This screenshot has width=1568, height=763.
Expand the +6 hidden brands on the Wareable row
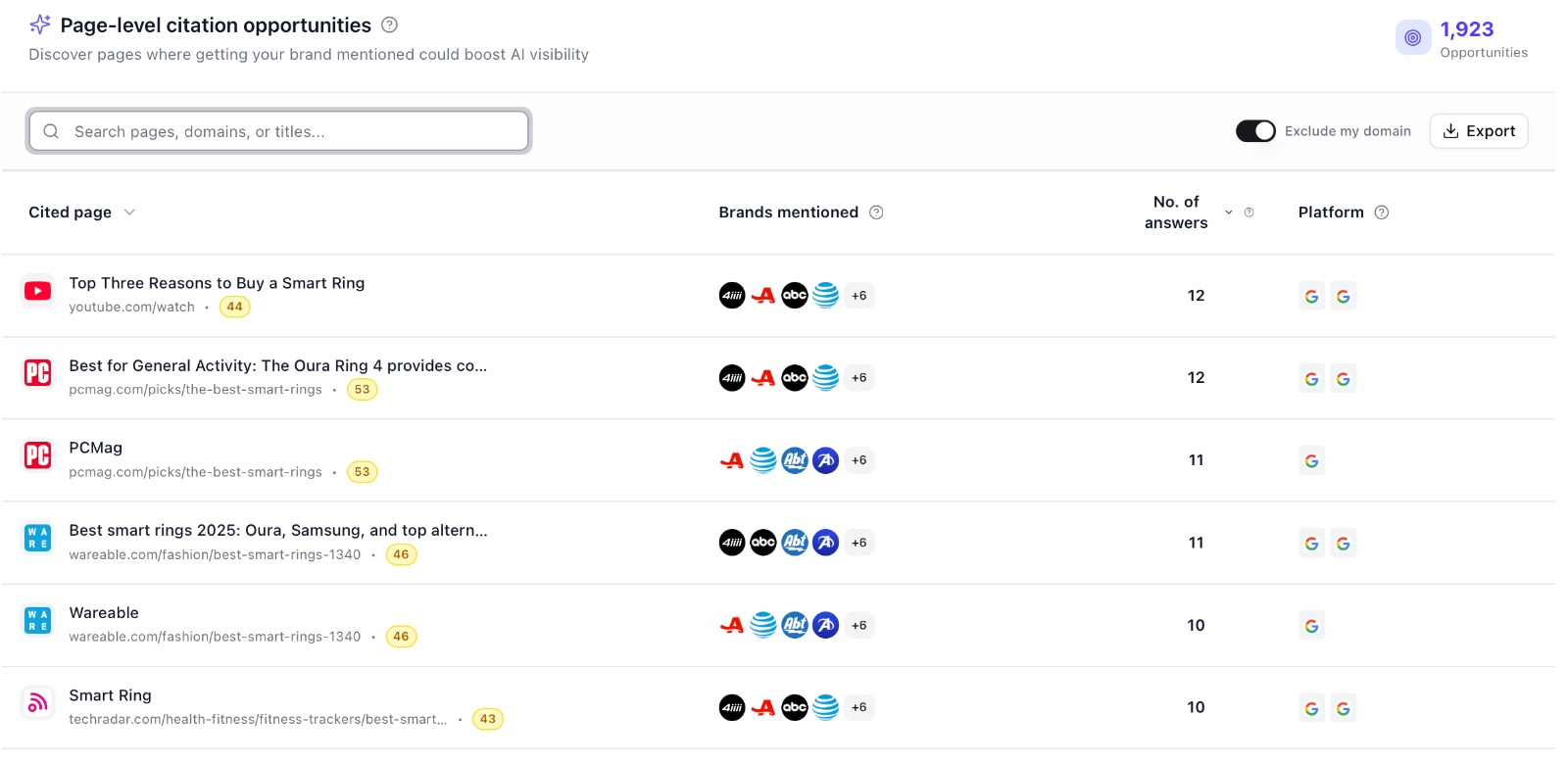point(857,624)
